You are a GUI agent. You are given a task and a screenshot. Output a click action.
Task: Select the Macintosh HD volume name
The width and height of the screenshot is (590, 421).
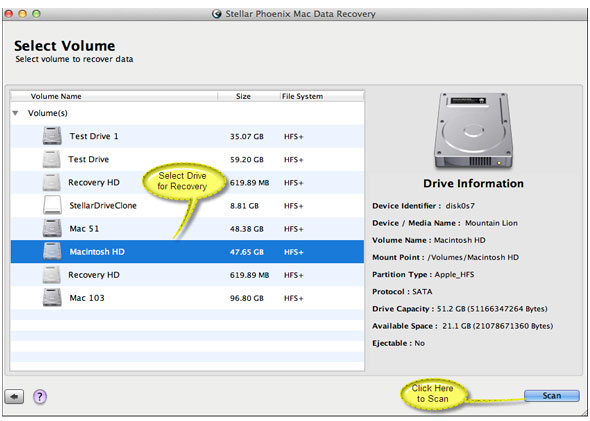(97, 252)
